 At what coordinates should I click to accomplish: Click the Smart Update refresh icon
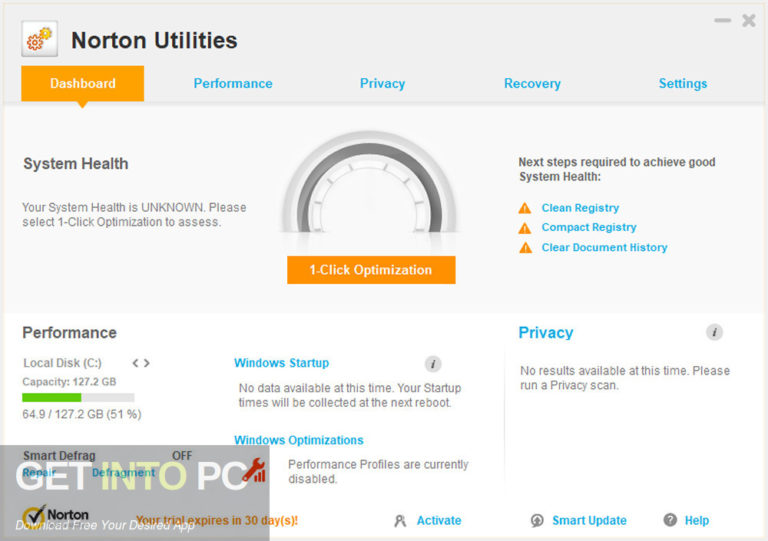point(537,520)
